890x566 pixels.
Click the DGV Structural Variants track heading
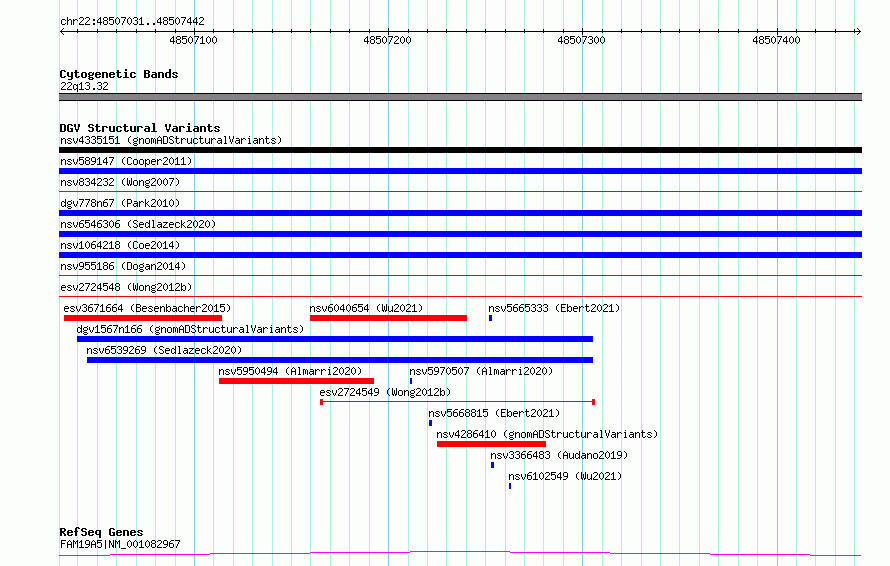coord(140,128)
